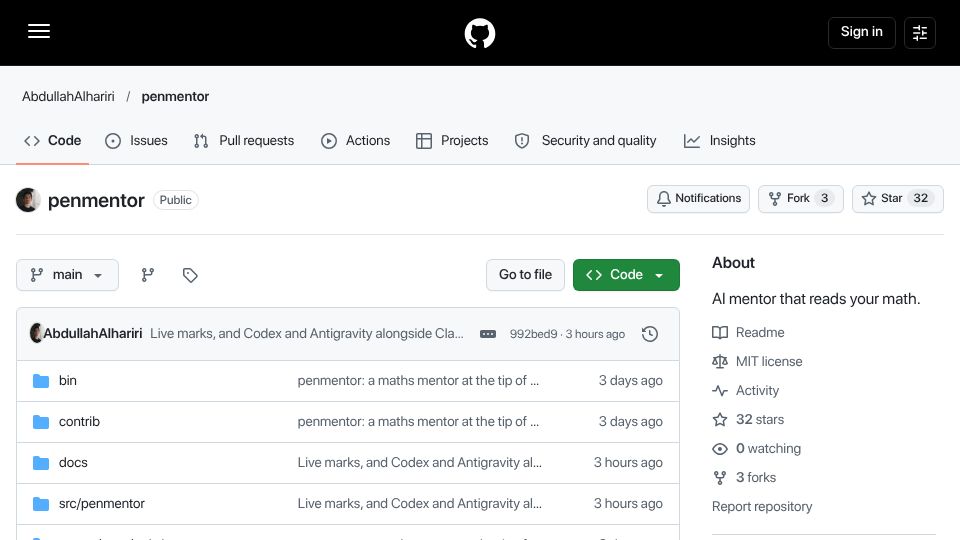Click the Notifications bell button

(698, 199)
